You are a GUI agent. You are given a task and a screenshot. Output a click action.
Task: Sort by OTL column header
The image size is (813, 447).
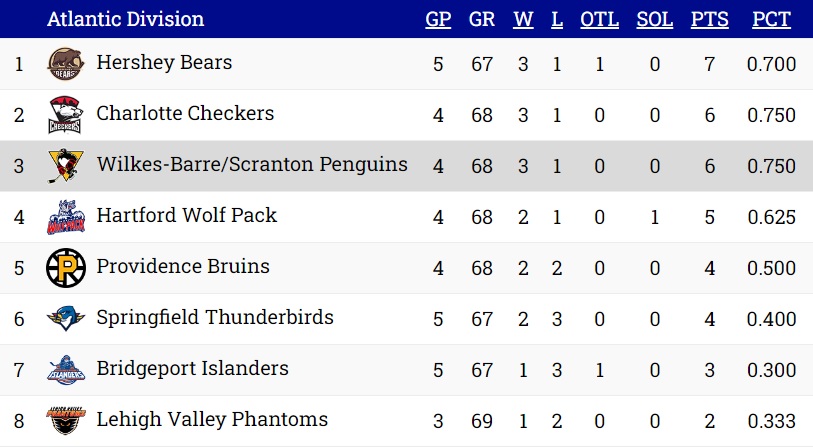click(x=599, y=19)
